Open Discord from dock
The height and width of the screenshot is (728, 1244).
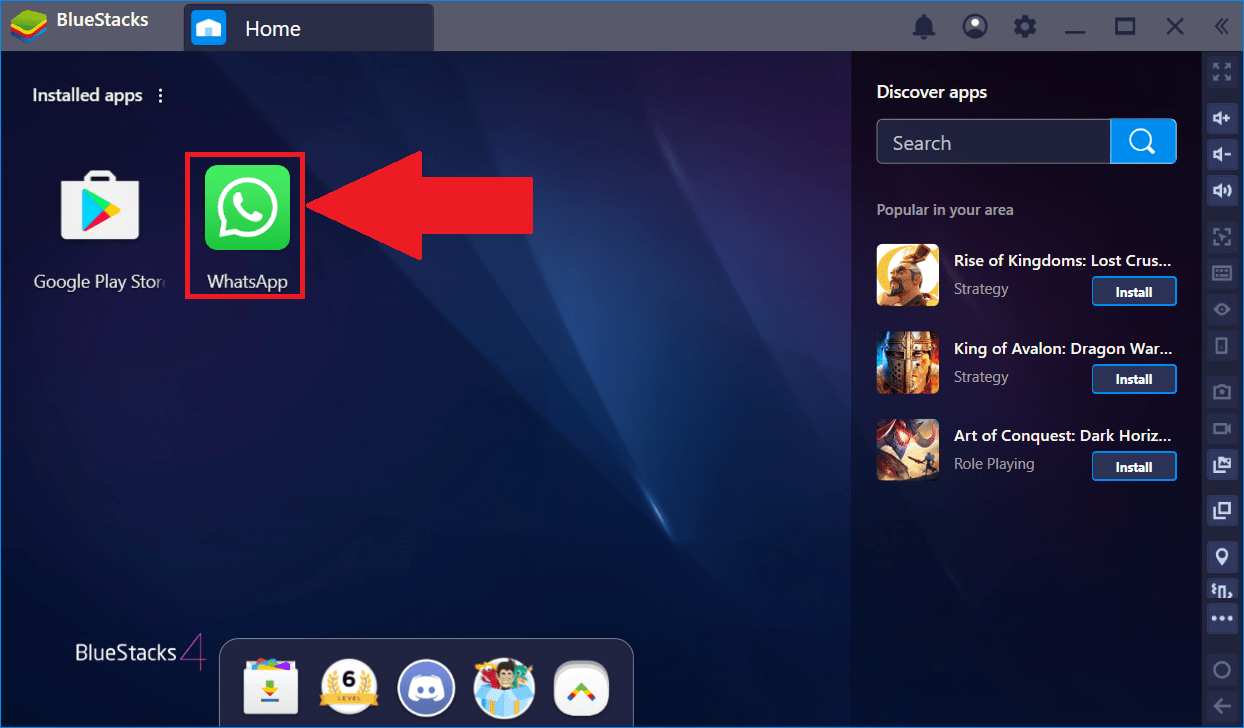pos(427,688)
